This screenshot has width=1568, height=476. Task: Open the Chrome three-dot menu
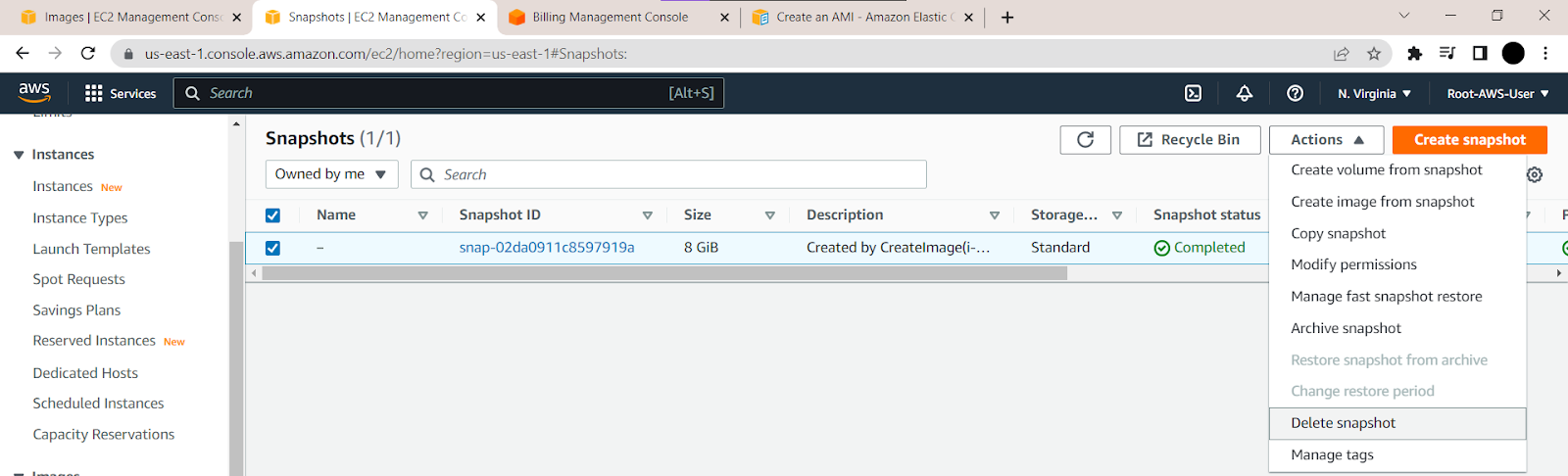point(1545,54)
